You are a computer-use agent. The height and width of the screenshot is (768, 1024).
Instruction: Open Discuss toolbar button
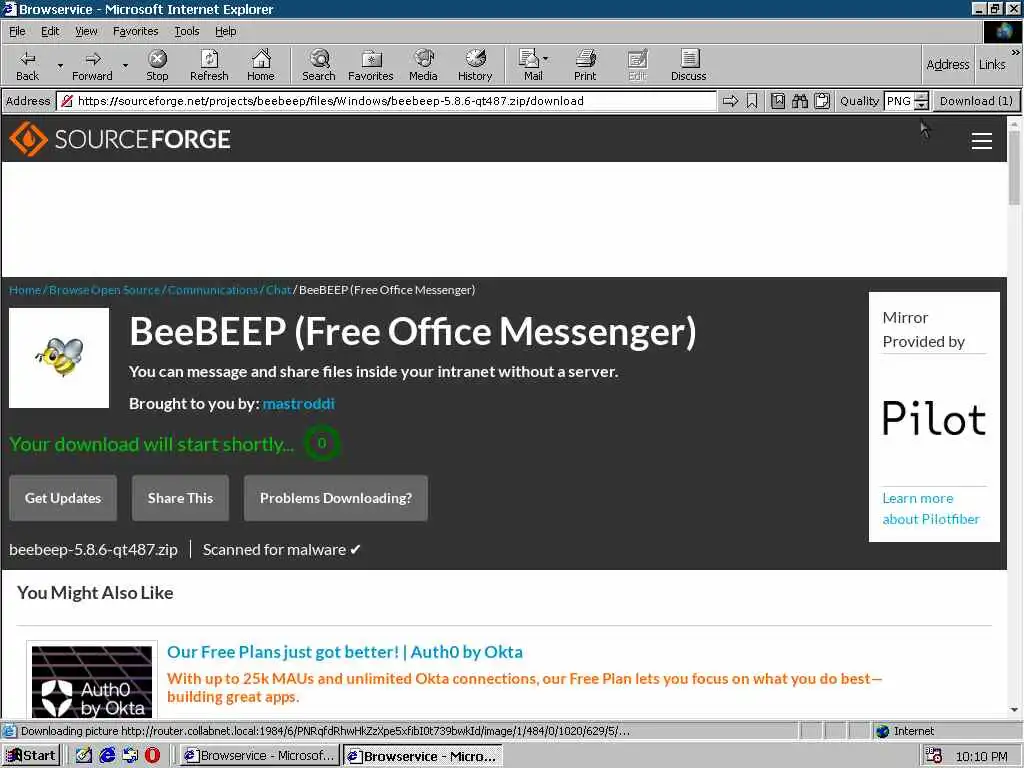(688, 65)
